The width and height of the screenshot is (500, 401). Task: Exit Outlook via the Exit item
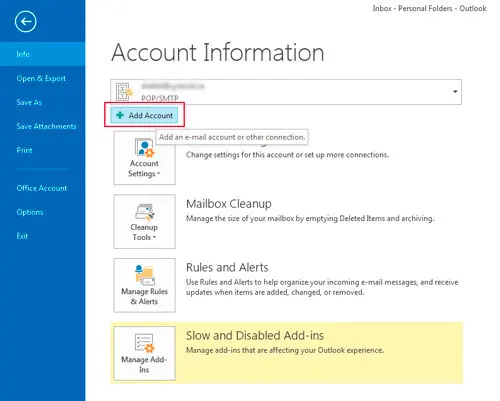[22, 236]
